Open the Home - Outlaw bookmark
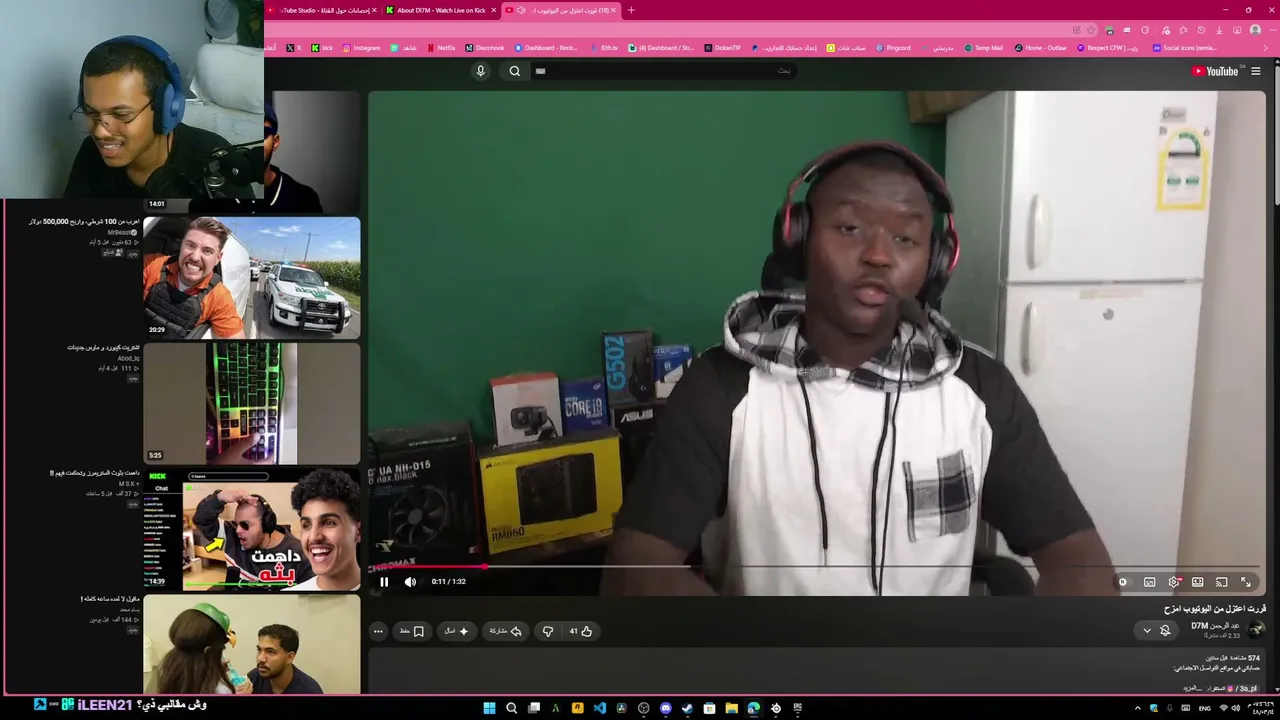The width and height of the screenshot is (1280, 720). point(1041,48)
